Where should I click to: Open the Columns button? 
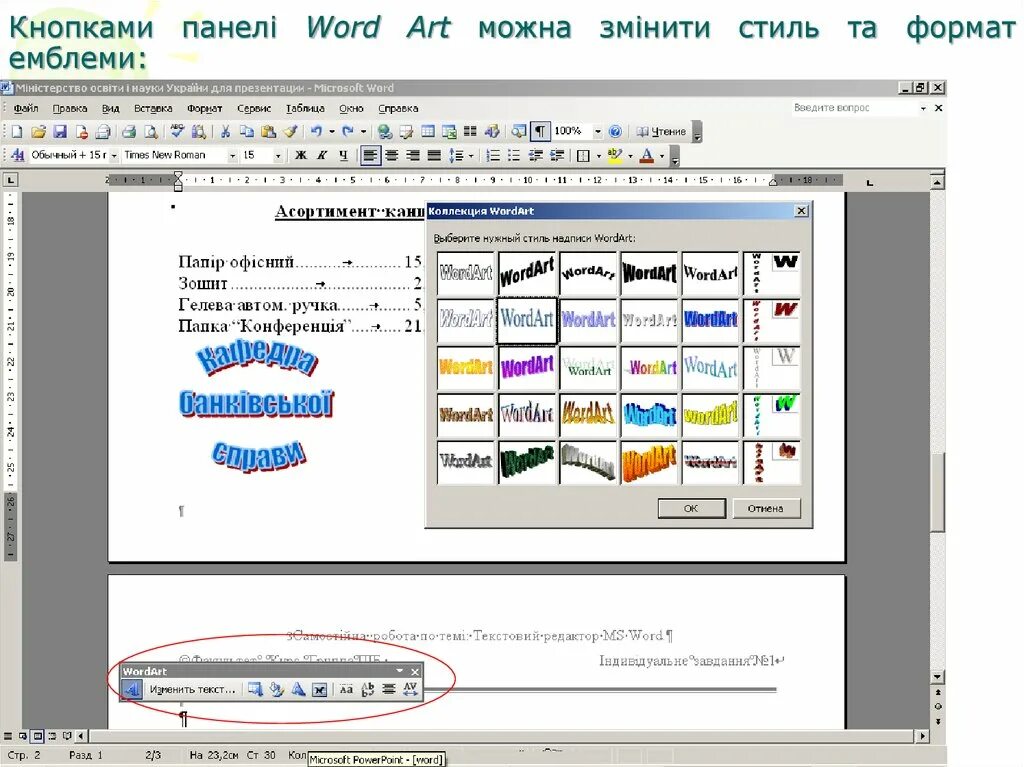point(470,131)
